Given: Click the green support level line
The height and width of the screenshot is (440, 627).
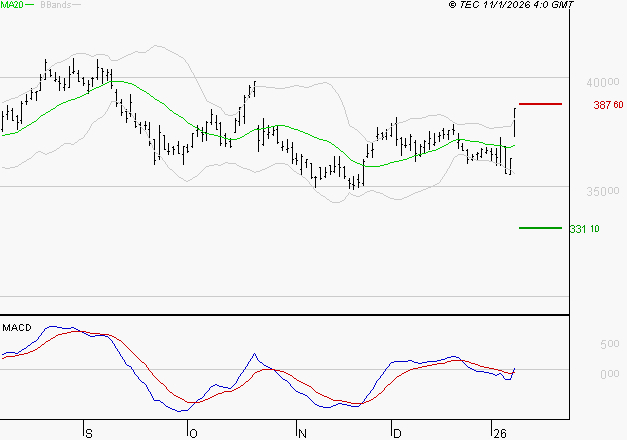Looking at the screenshot, I should [x=540, y=228].
